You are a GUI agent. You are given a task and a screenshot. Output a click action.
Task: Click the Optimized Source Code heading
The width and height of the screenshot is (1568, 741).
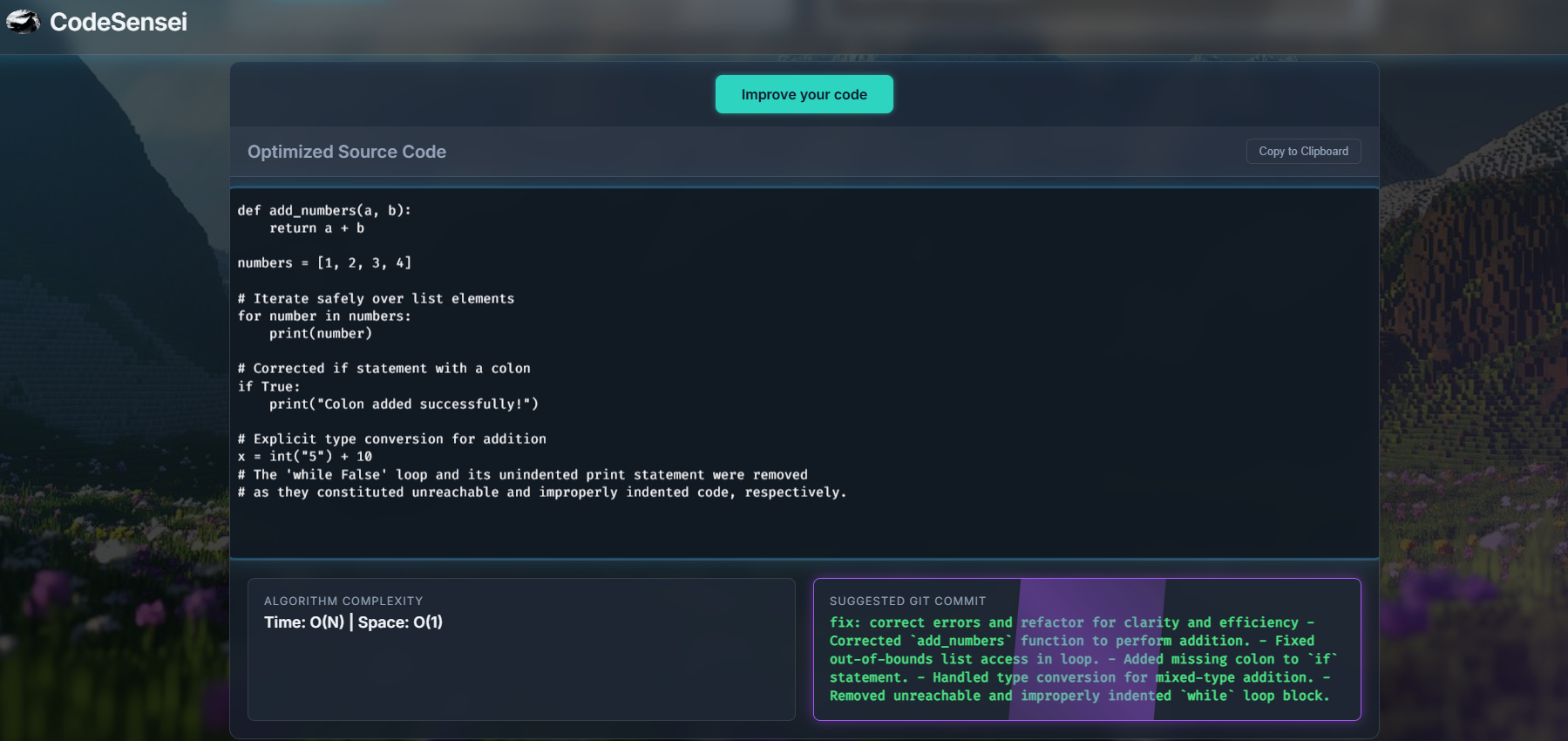click(347, 152)
